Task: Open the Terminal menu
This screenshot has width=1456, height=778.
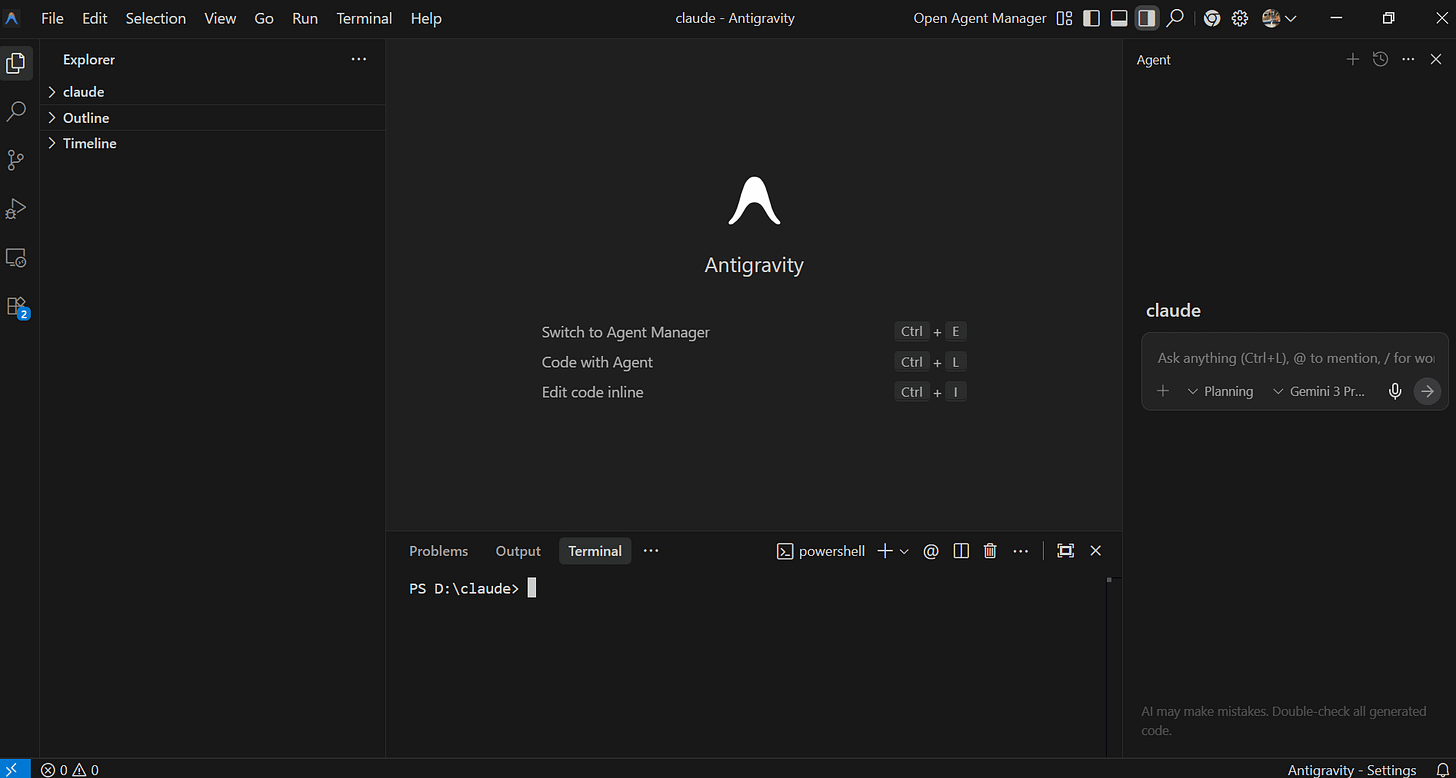Action: (364, 18)
